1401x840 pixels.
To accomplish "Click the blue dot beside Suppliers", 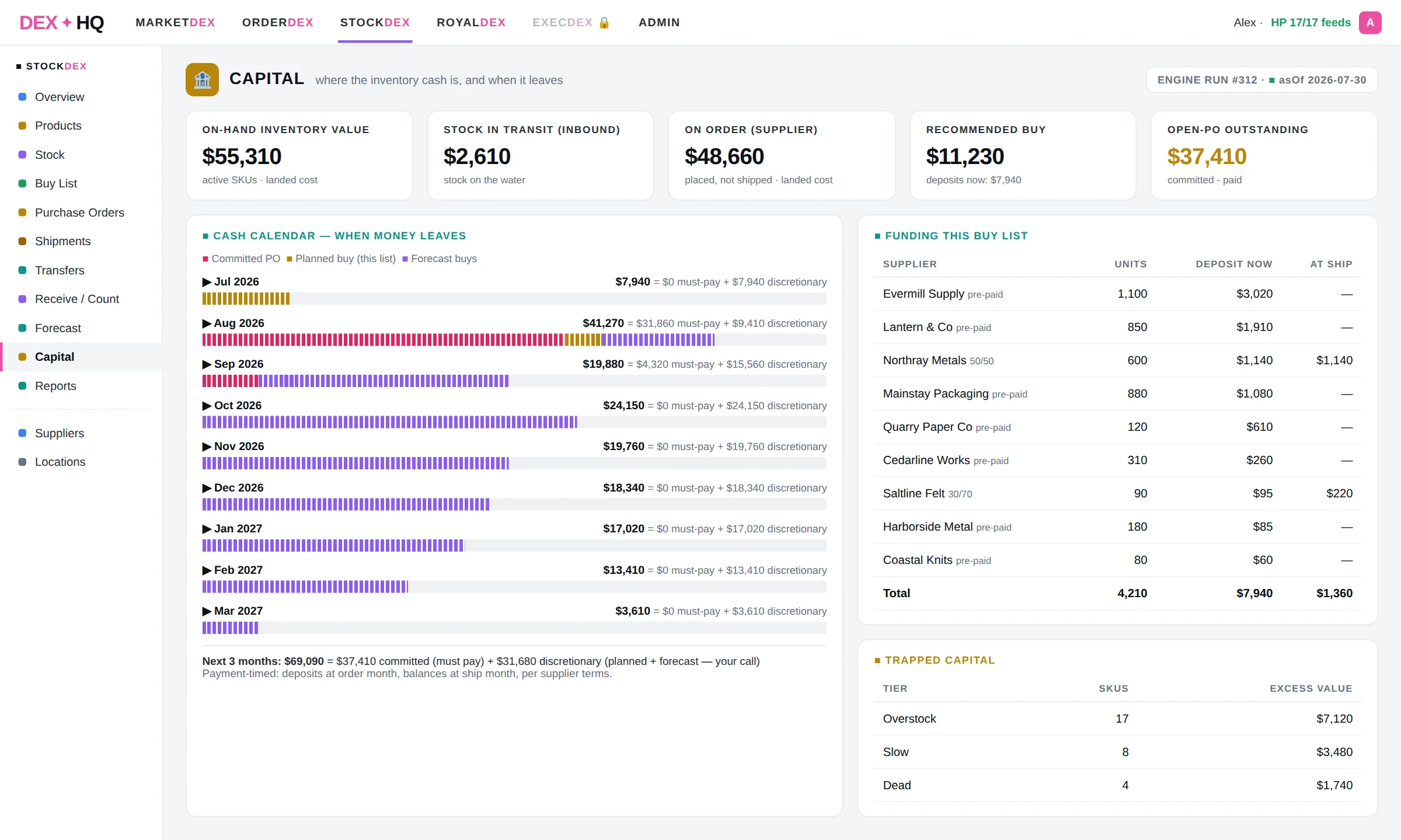I will click(22, 433).
